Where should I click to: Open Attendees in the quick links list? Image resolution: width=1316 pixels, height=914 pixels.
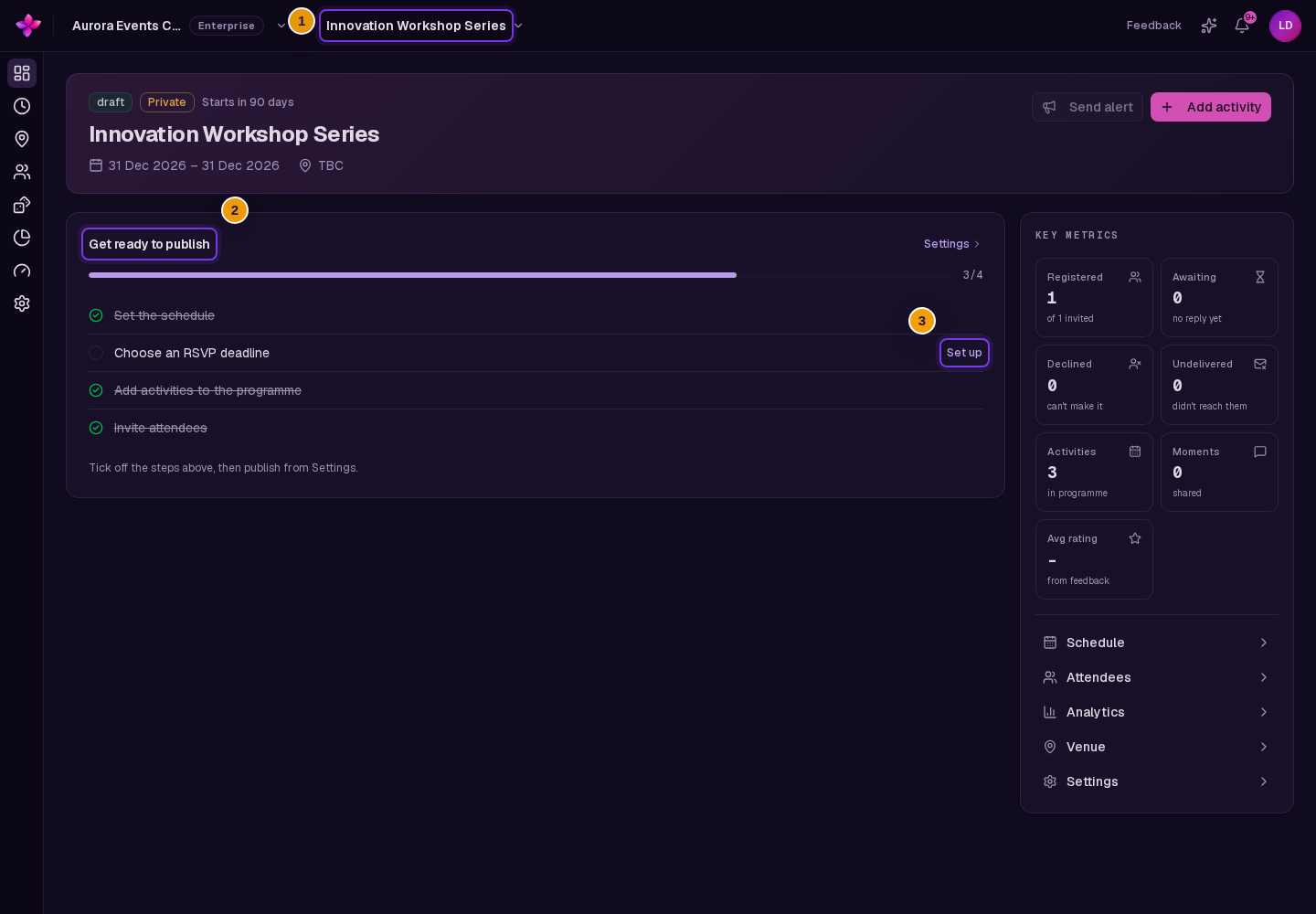tap(1157, 677)
